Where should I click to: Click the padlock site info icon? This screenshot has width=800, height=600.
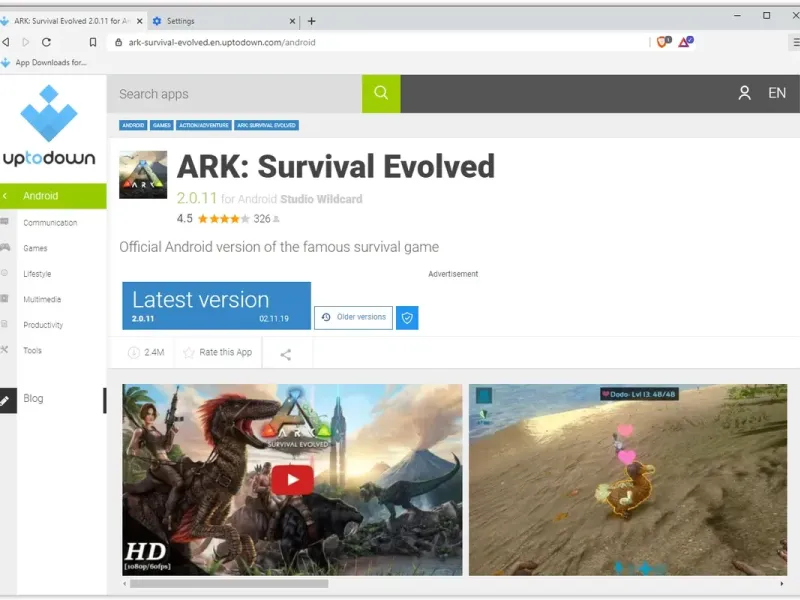click(118, 42)
